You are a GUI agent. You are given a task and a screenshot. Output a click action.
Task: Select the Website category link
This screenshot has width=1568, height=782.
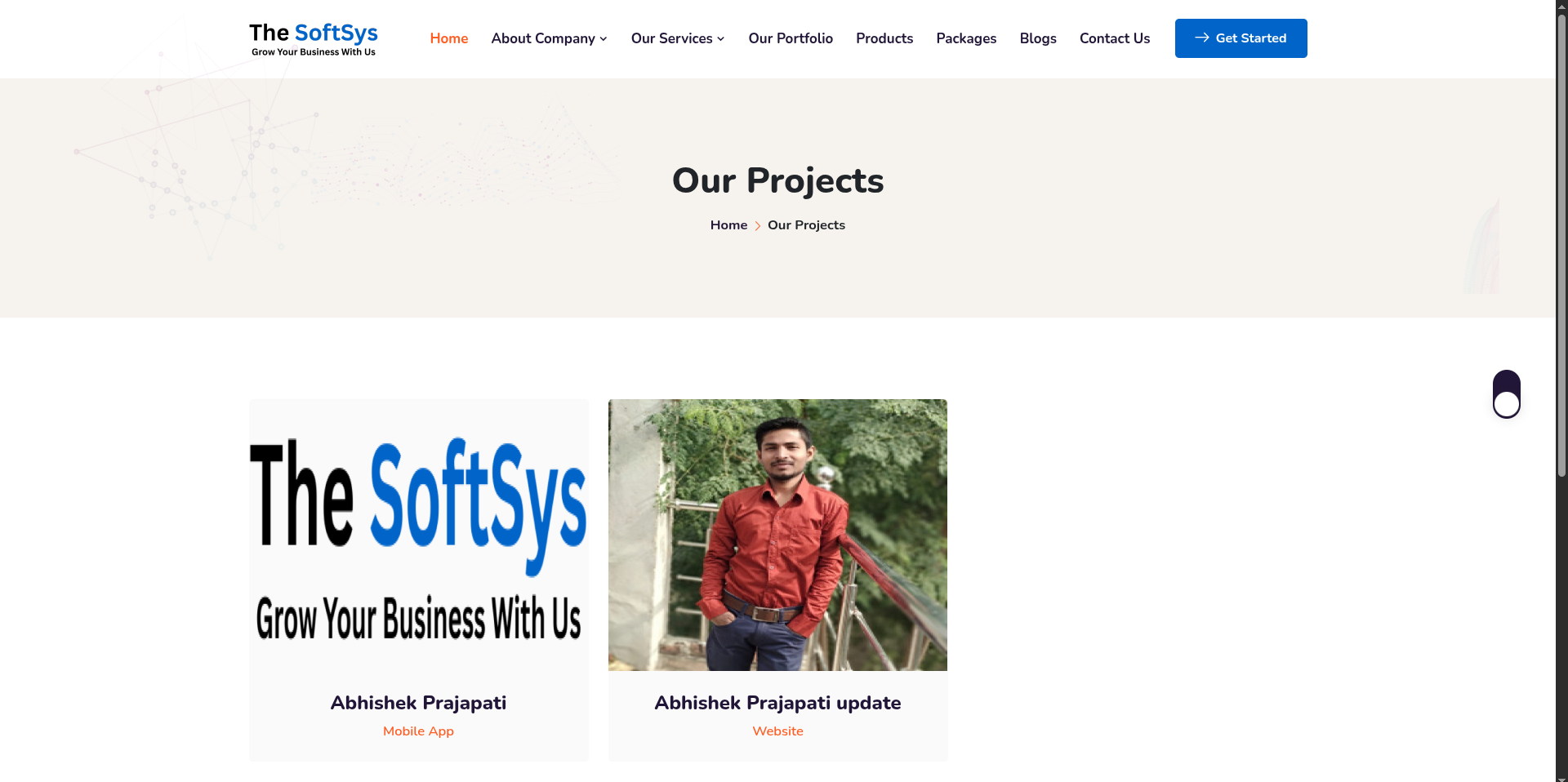(x=777, y=731)
